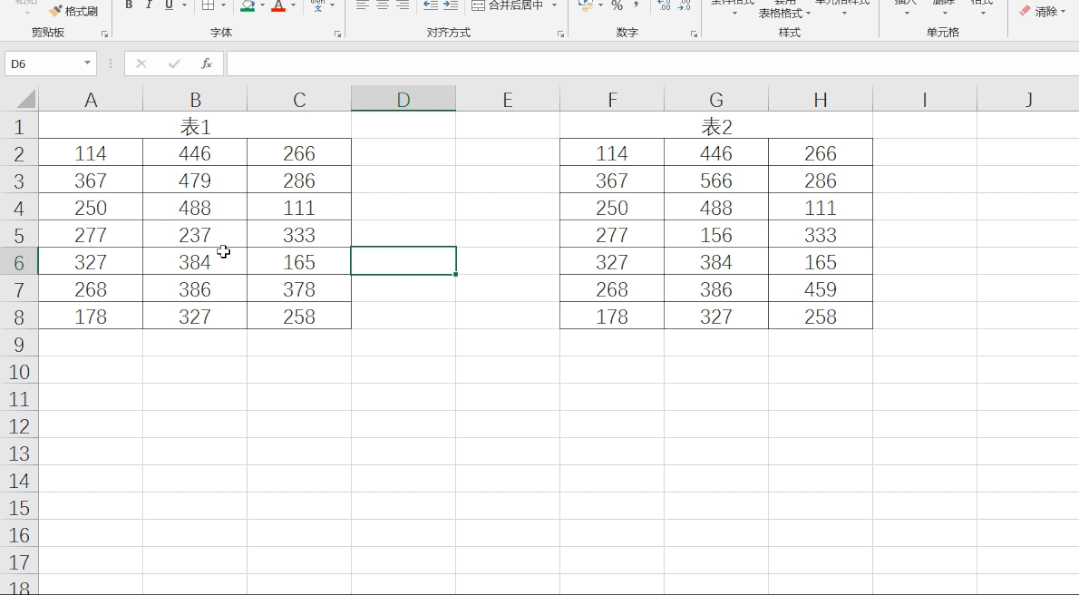Click the phonetic guide (文) icon
Screen dimensions: 1079x595
(x=318, y=6)
